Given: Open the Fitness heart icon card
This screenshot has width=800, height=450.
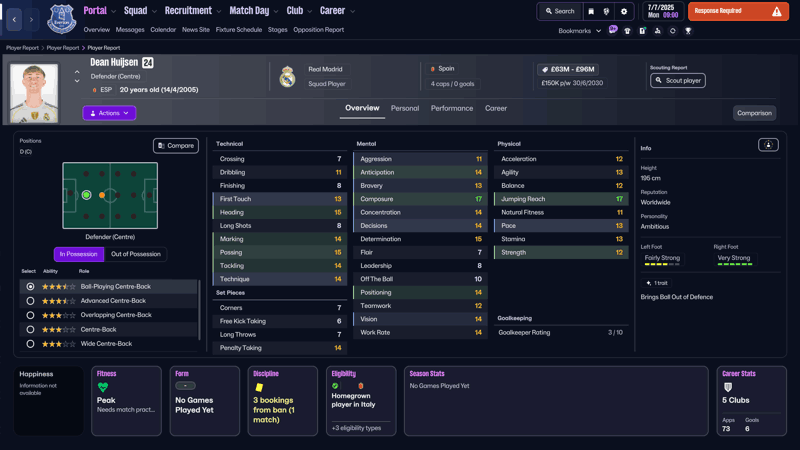Looking at the screenshot, I should [103, 387].
